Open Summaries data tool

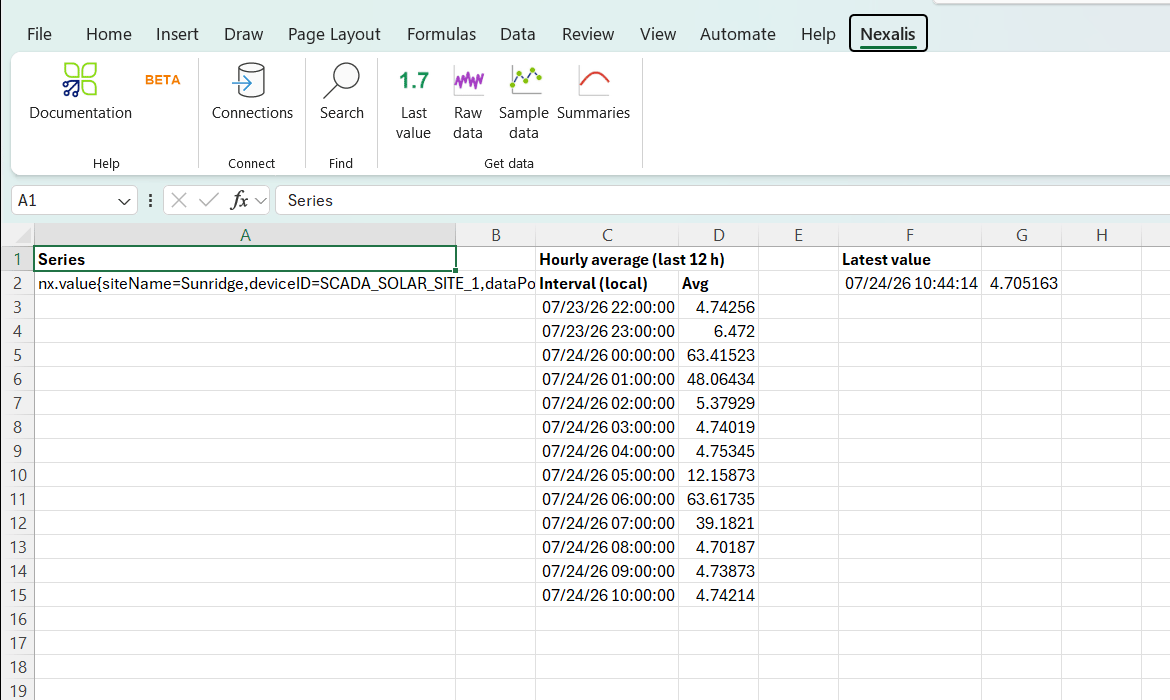593,91
